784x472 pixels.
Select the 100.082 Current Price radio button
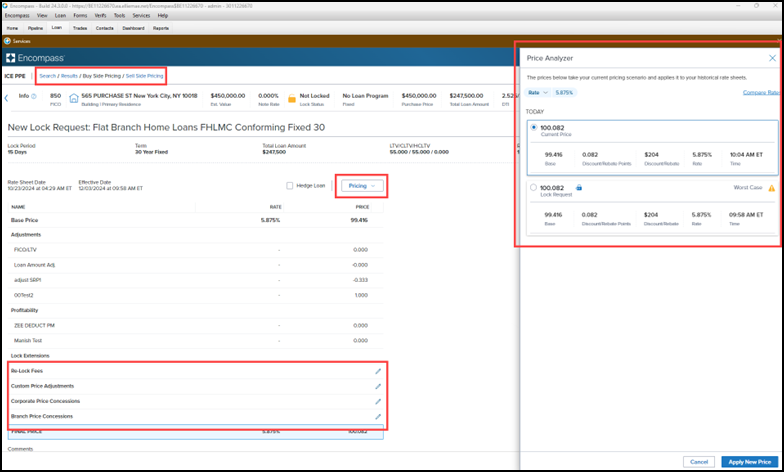[534, 128]
